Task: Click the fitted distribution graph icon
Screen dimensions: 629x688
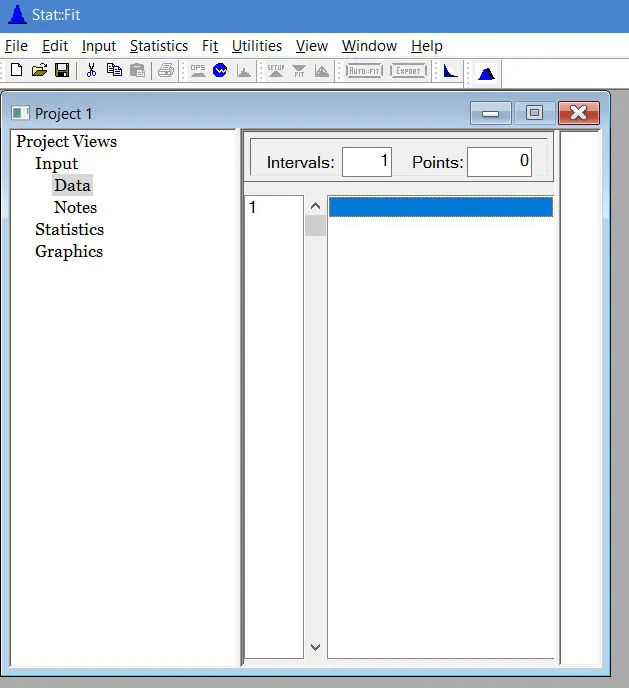Action: pyautogui.click(x=322, y=70)
